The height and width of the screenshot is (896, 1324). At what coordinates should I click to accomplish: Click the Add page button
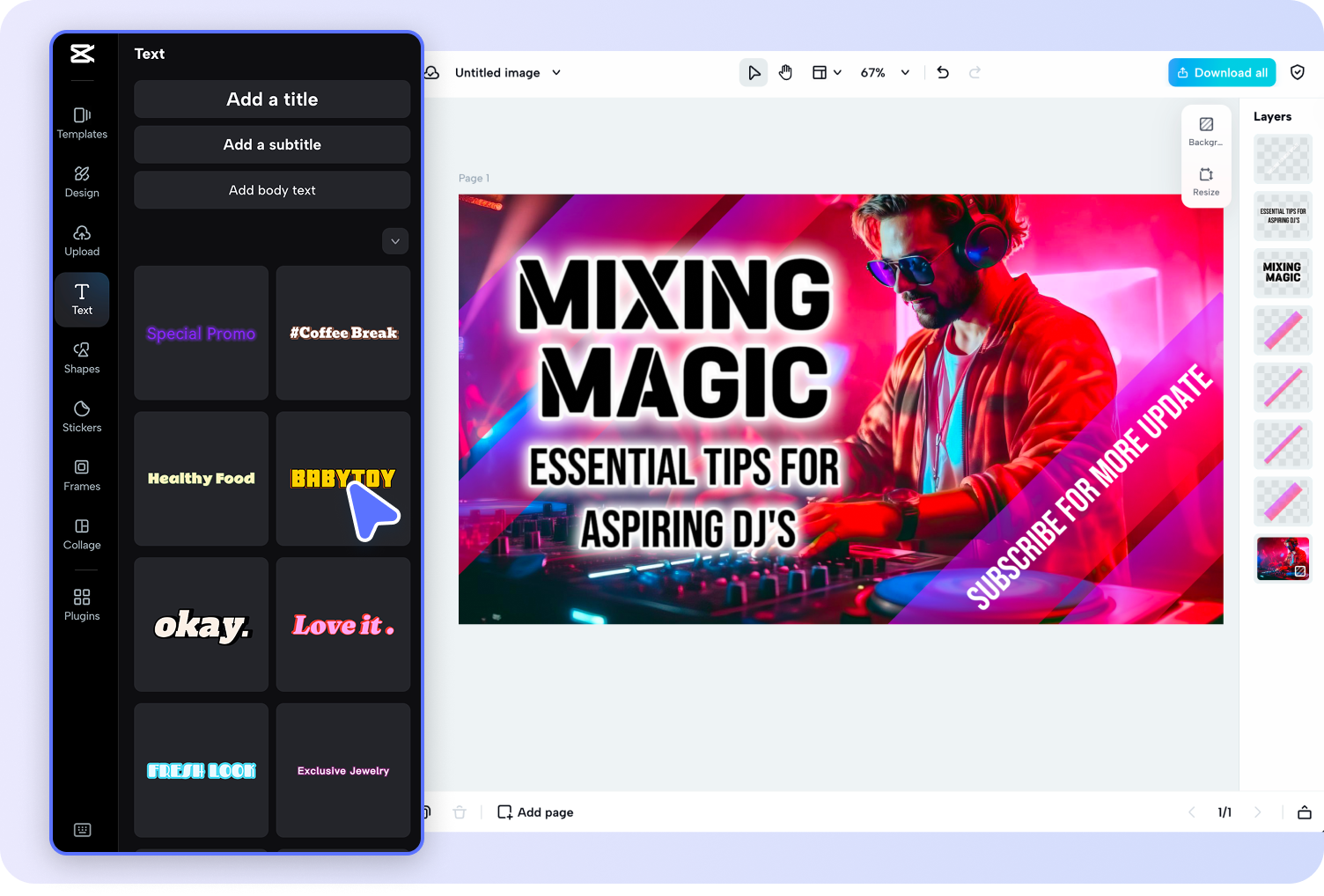point(535,812)
